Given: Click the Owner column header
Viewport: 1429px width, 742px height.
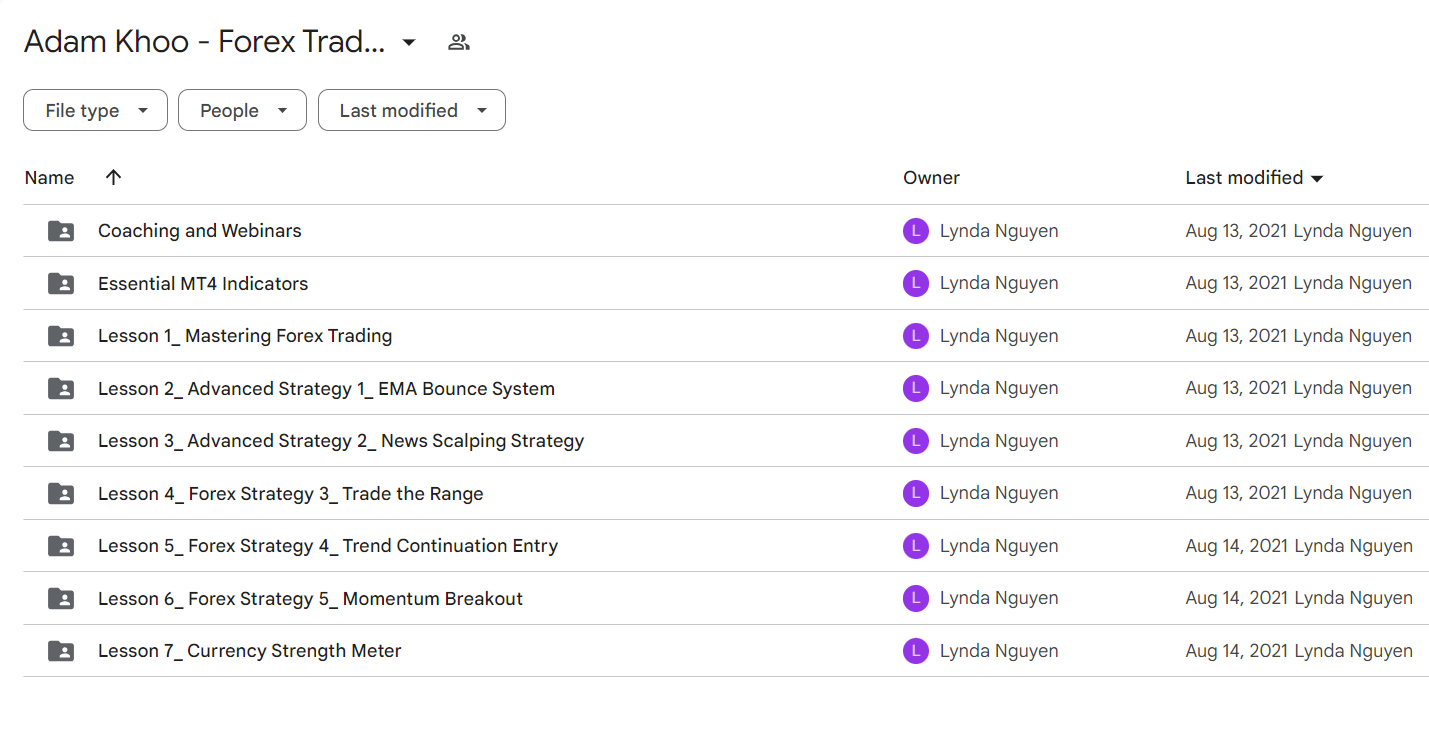Looking at the screenshot, I should click(x=931, y=177).
